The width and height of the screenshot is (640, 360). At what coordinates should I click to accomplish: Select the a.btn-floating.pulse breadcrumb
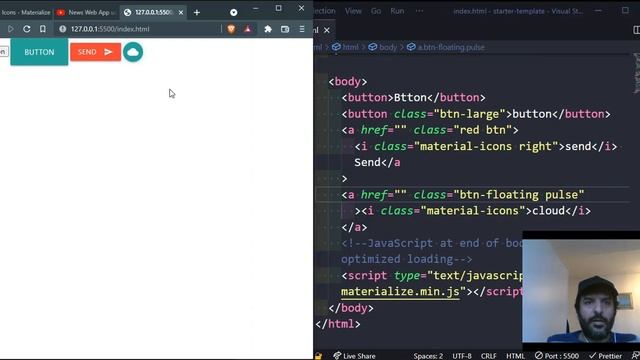(x=446, y=47)
